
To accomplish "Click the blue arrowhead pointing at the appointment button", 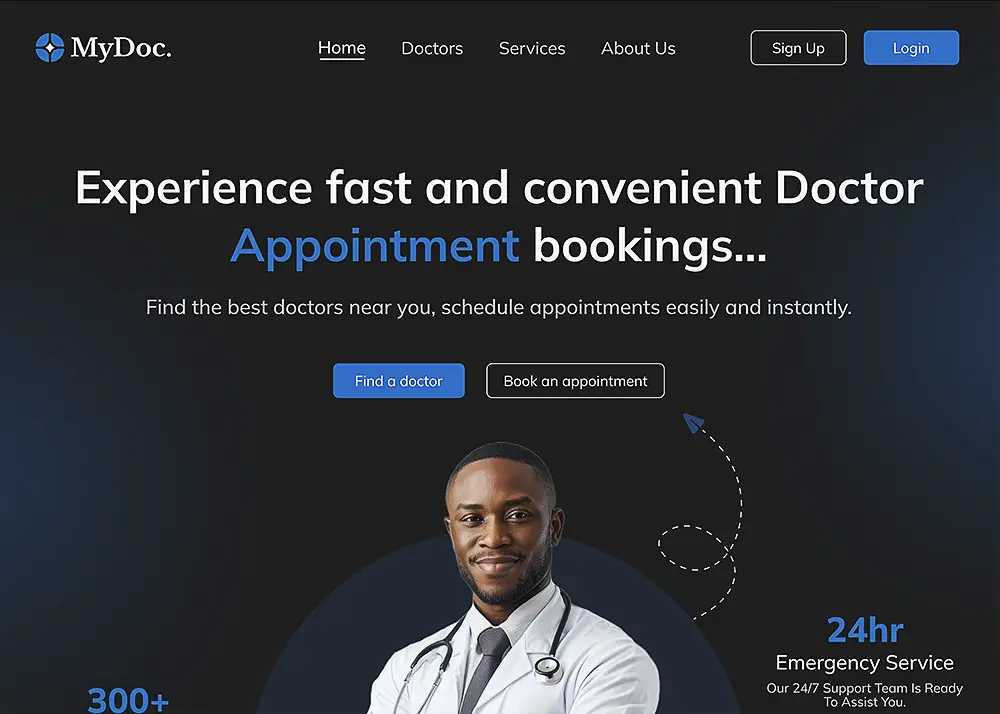I will (693, 423).
